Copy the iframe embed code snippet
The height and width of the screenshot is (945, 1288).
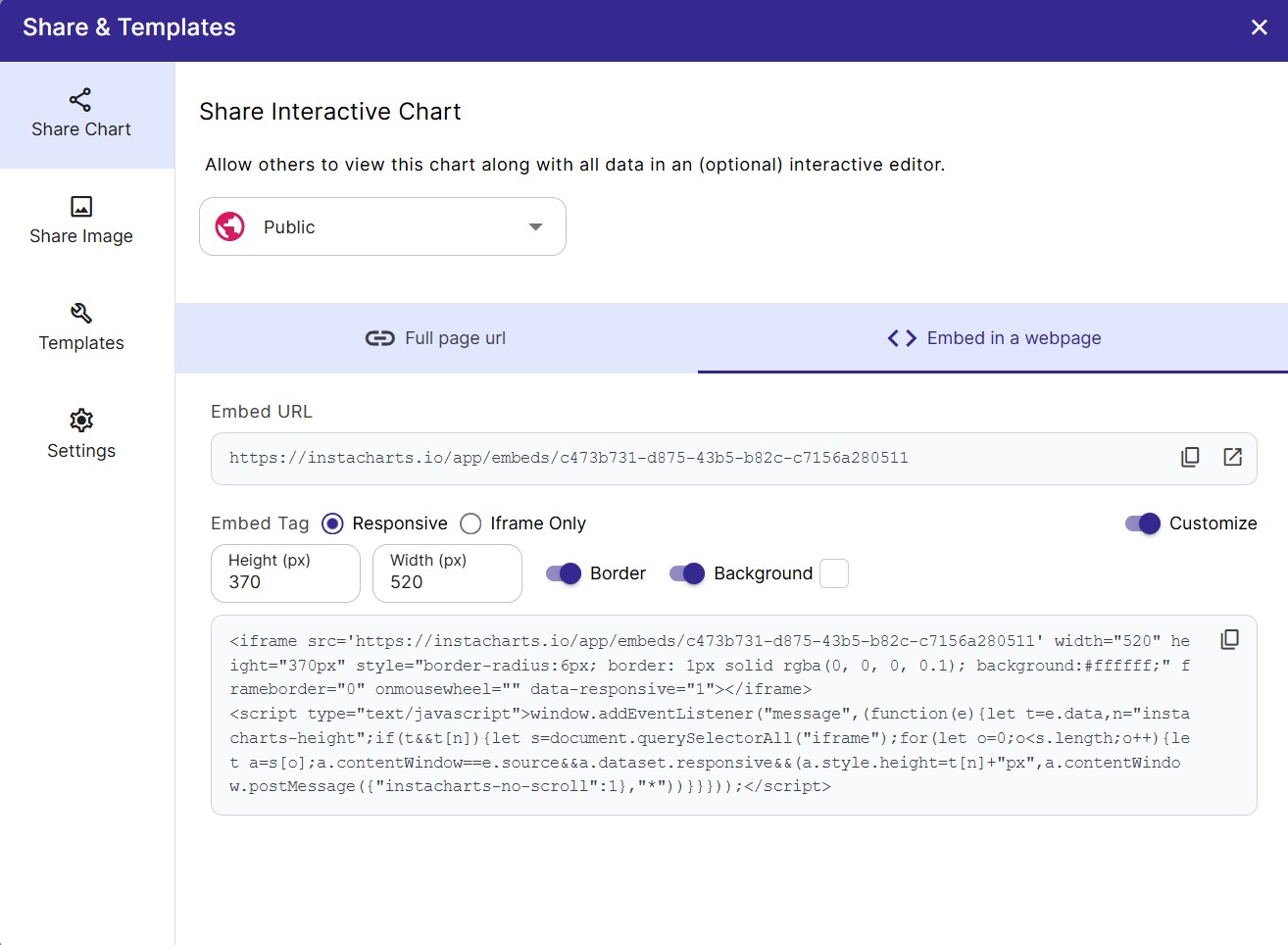pyautogui.click(x=1229, y=638)
